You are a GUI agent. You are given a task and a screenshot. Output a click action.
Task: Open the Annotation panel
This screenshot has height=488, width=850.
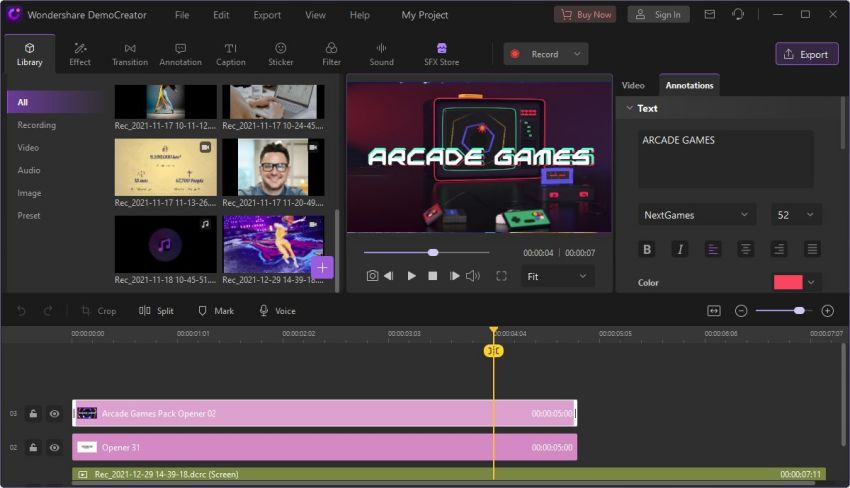pos(181,54)
